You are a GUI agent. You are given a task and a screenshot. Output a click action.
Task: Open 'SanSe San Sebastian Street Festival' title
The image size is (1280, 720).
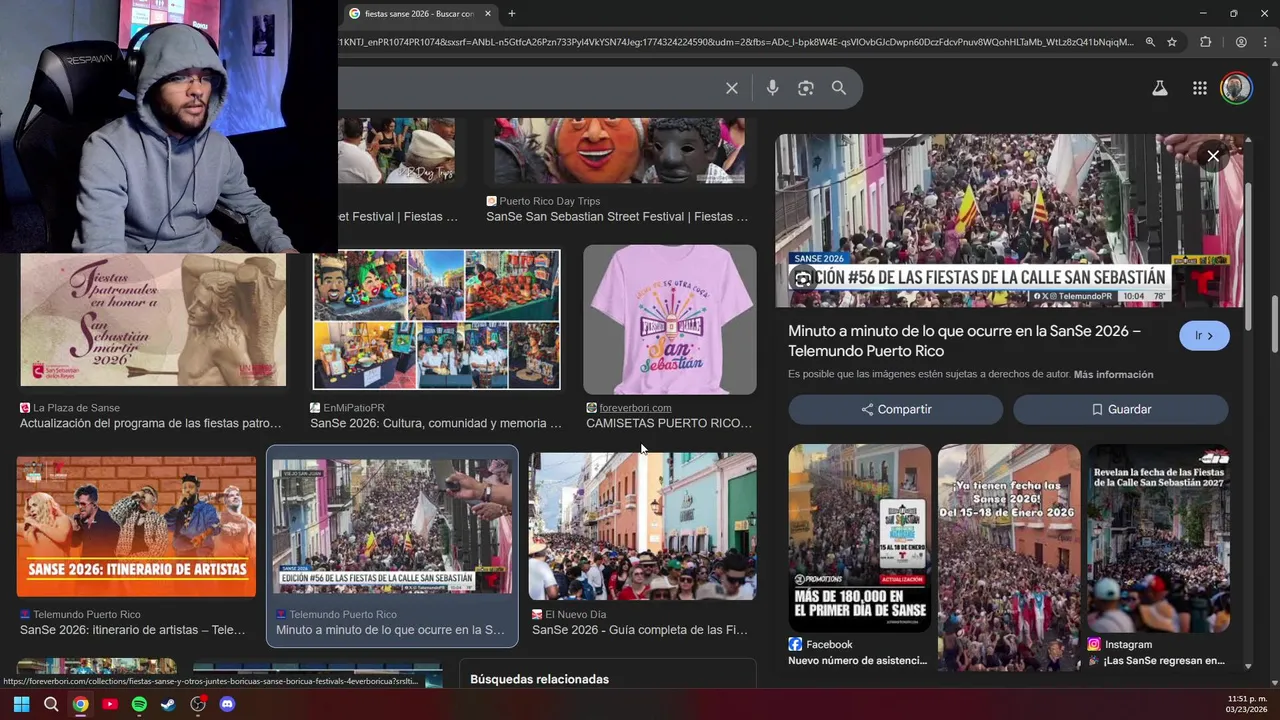pyautogui.click(x=617, y=217)
